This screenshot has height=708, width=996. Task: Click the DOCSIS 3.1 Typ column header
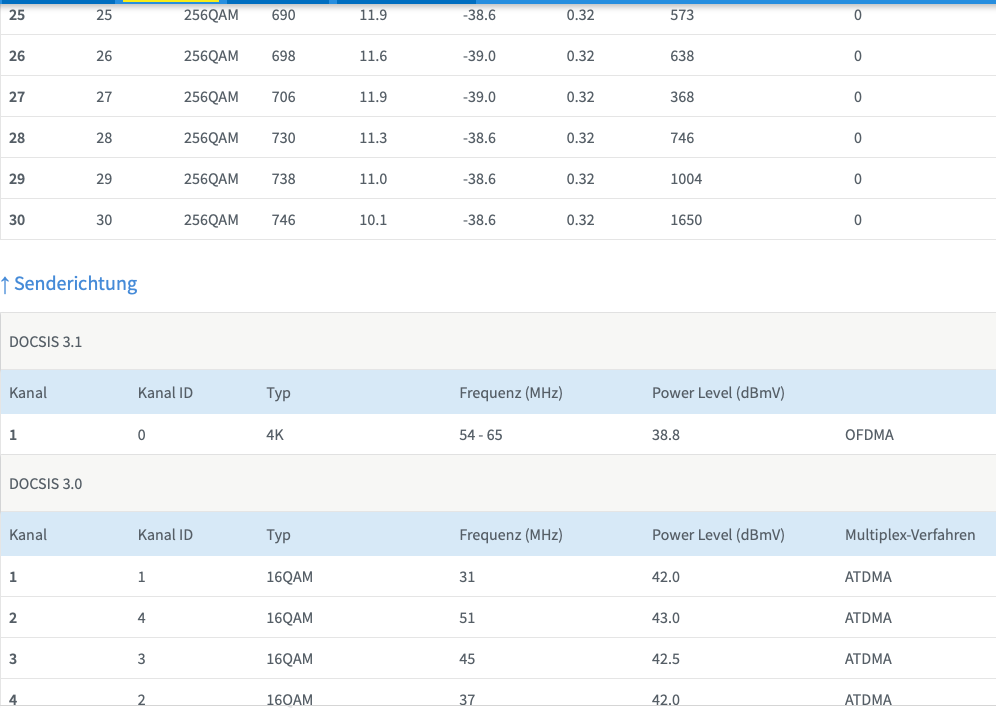(x=278, y=393)
